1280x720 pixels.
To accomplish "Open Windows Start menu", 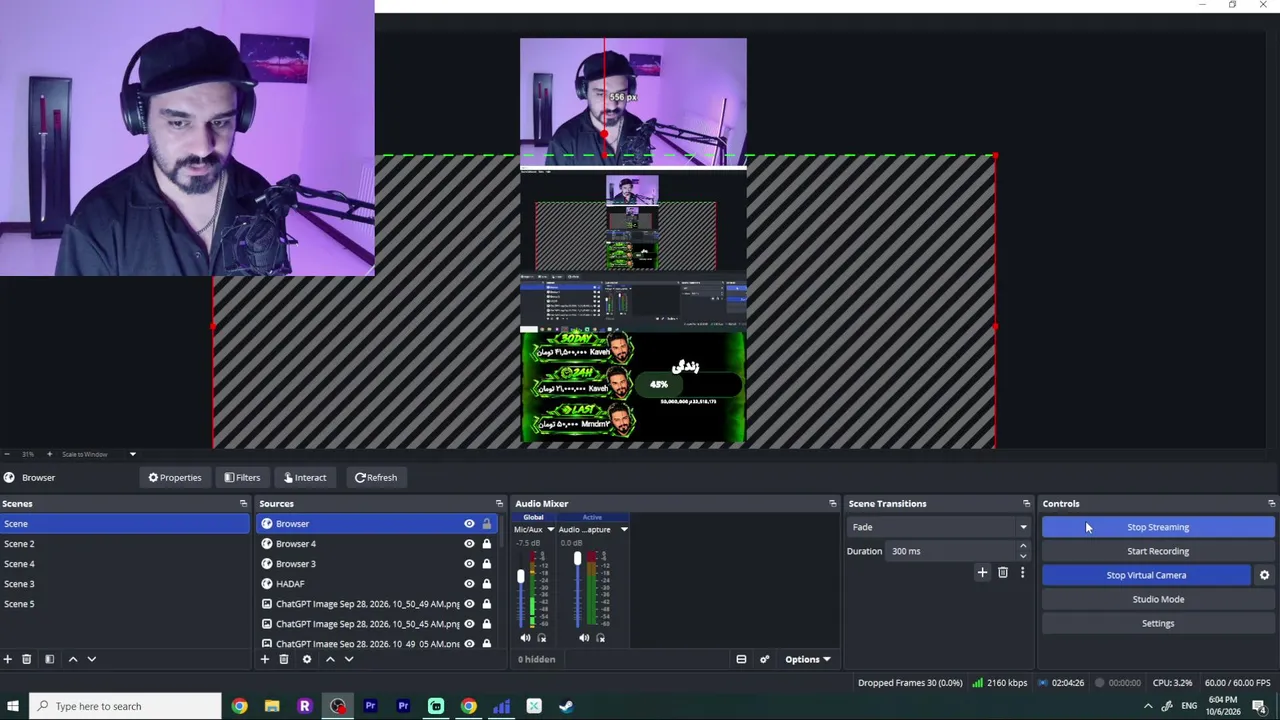I will click(x=13, y=706).
